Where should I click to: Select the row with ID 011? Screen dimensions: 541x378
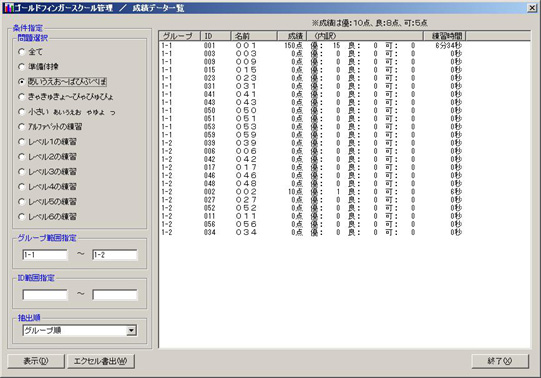point(312,216)
